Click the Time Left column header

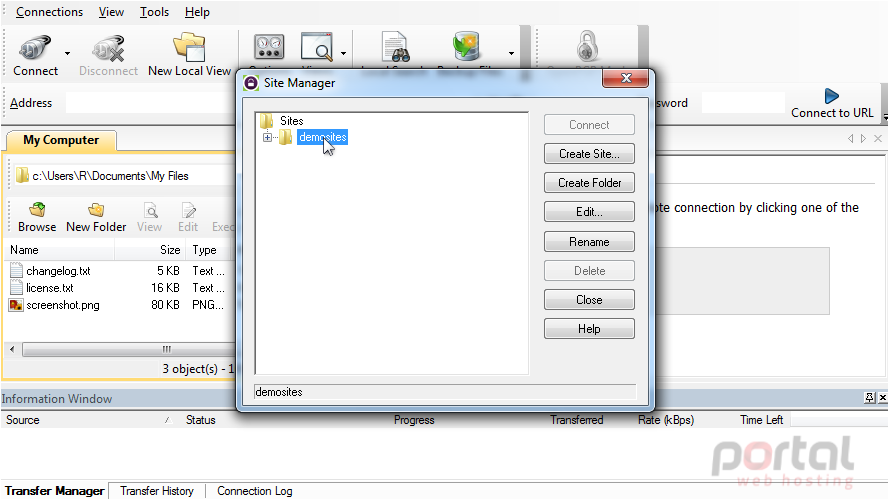pos(761,420)
